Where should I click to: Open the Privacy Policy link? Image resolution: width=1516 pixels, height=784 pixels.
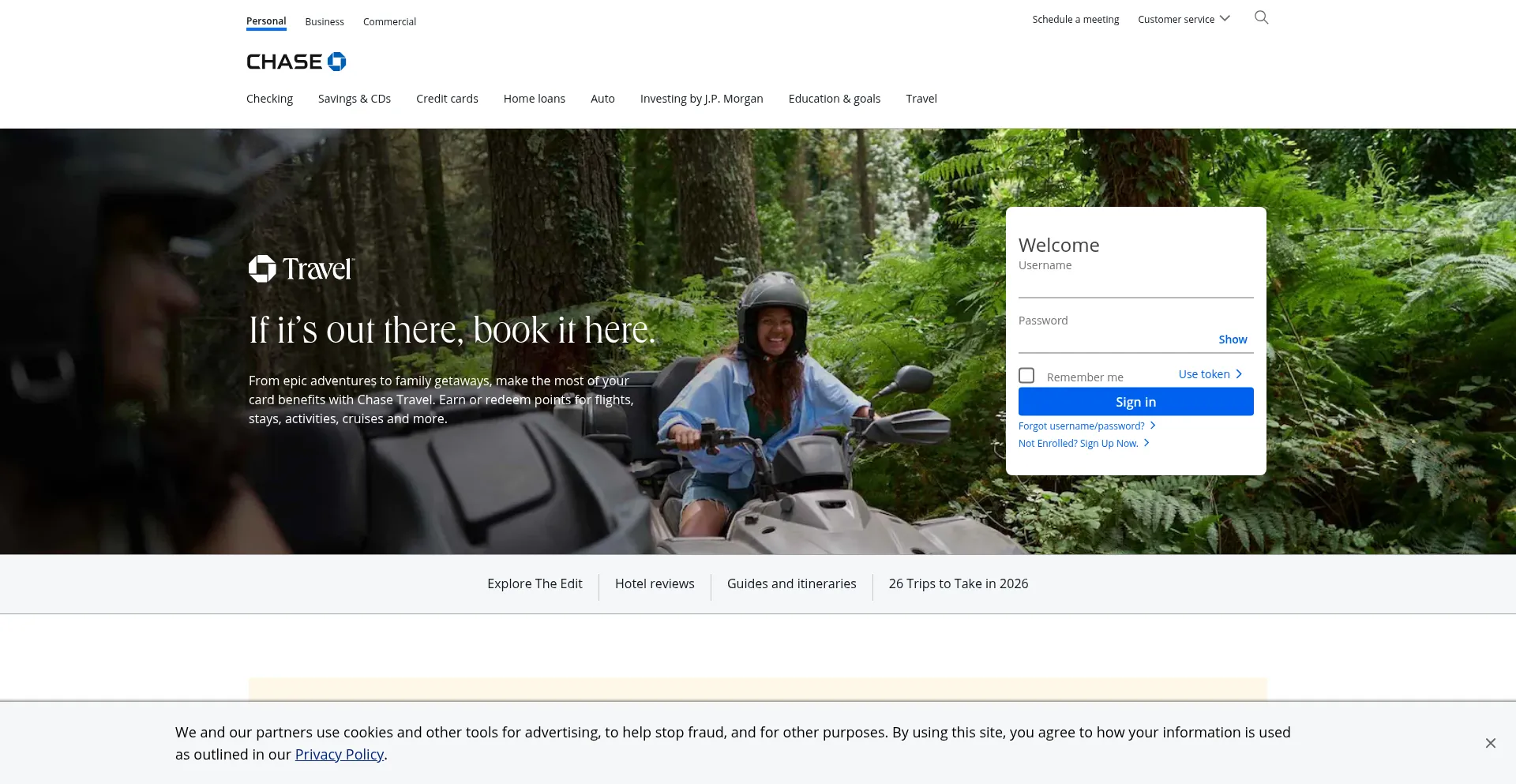339,754
